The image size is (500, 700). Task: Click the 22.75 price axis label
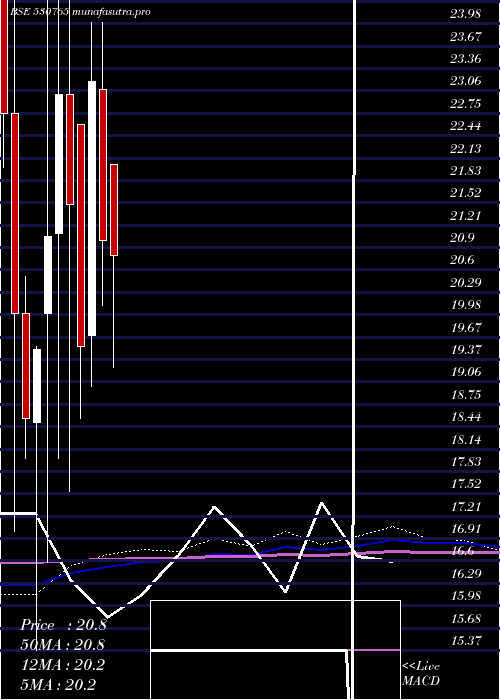tap(465, 104)
